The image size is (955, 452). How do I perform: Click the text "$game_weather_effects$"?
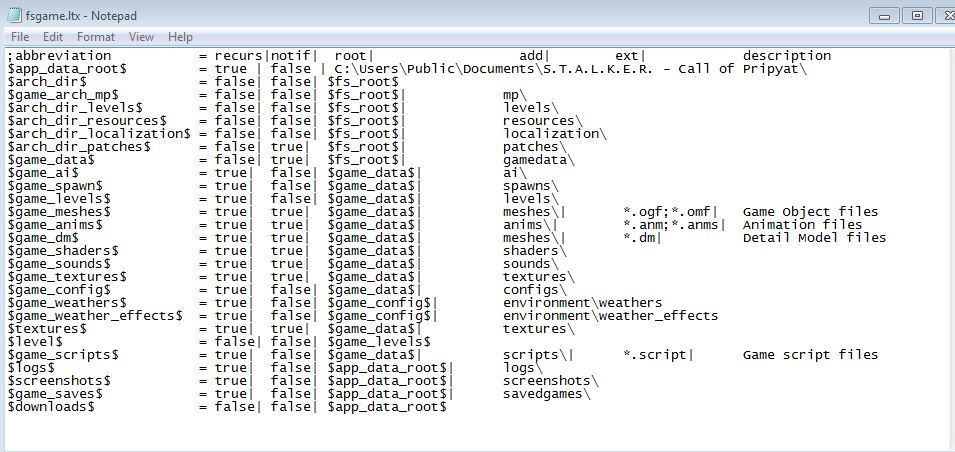(x=95, y=316)
